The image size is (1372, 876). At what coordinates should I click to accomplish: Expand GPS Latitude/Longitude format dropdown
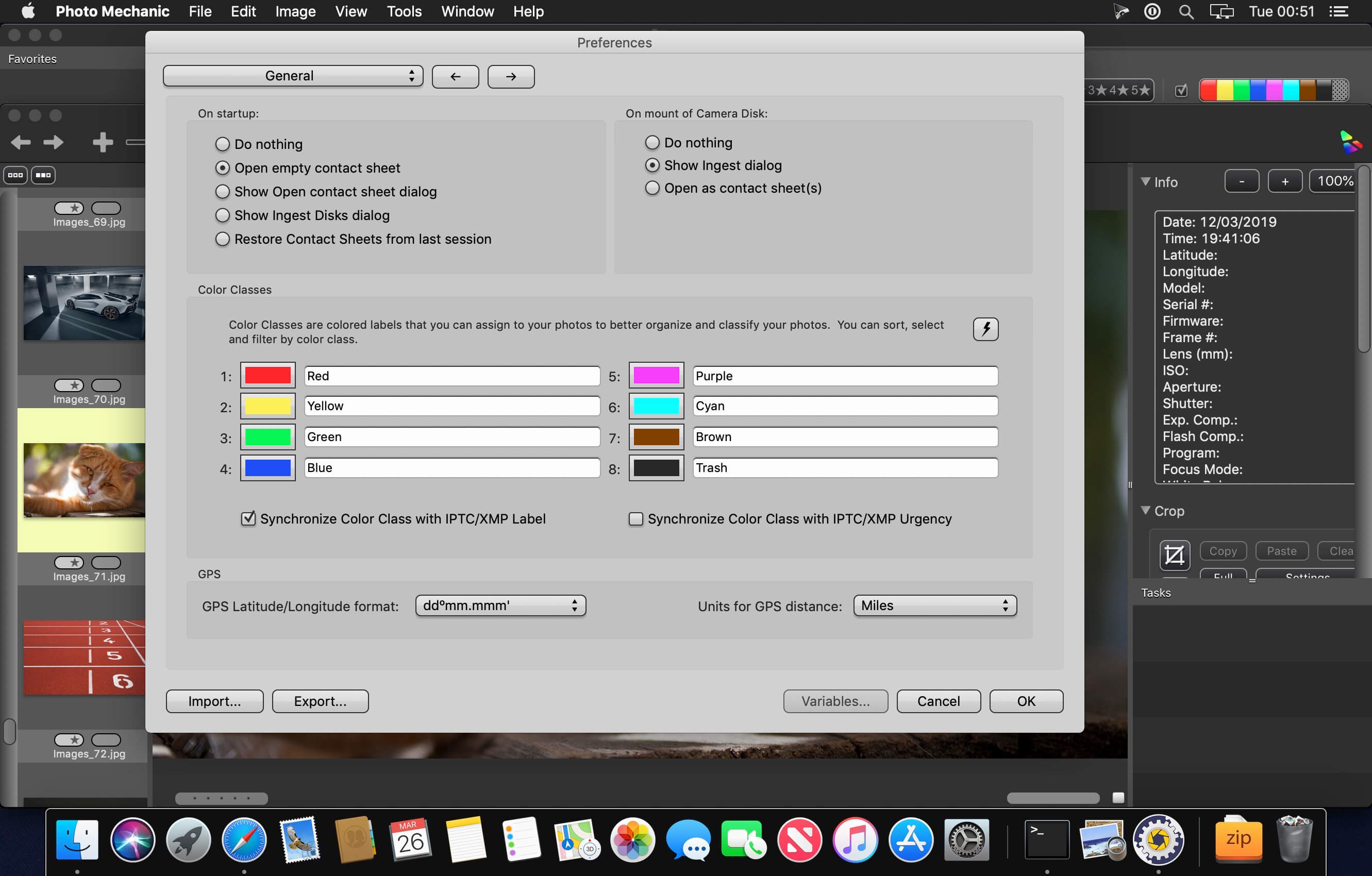point(499,605)
